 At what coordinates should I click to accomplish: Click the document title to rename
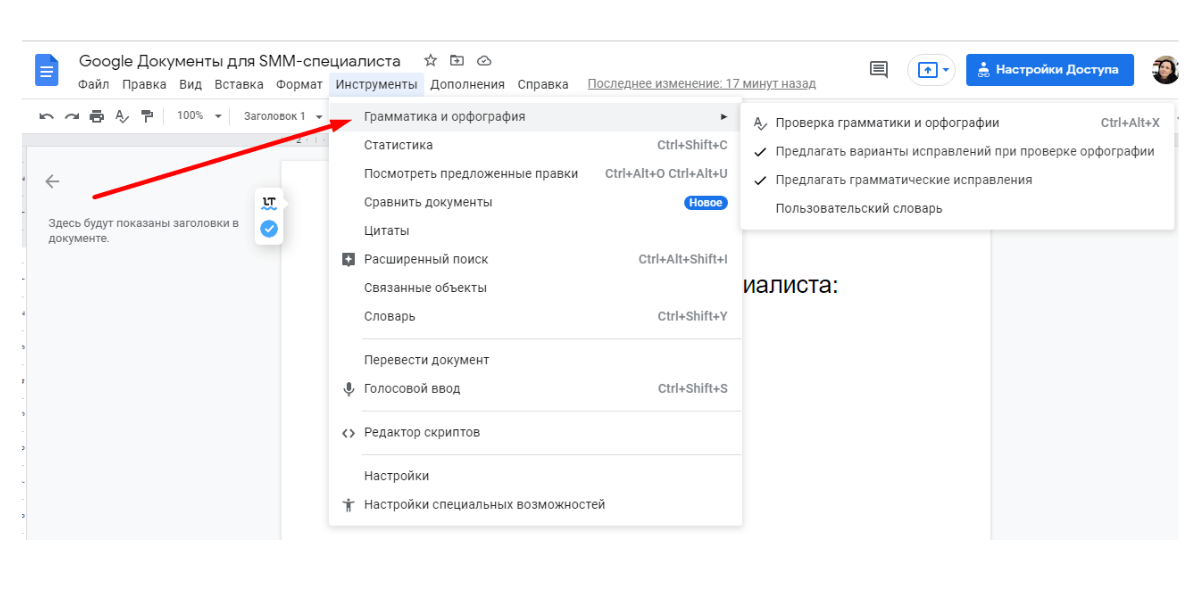coord(239,61)
